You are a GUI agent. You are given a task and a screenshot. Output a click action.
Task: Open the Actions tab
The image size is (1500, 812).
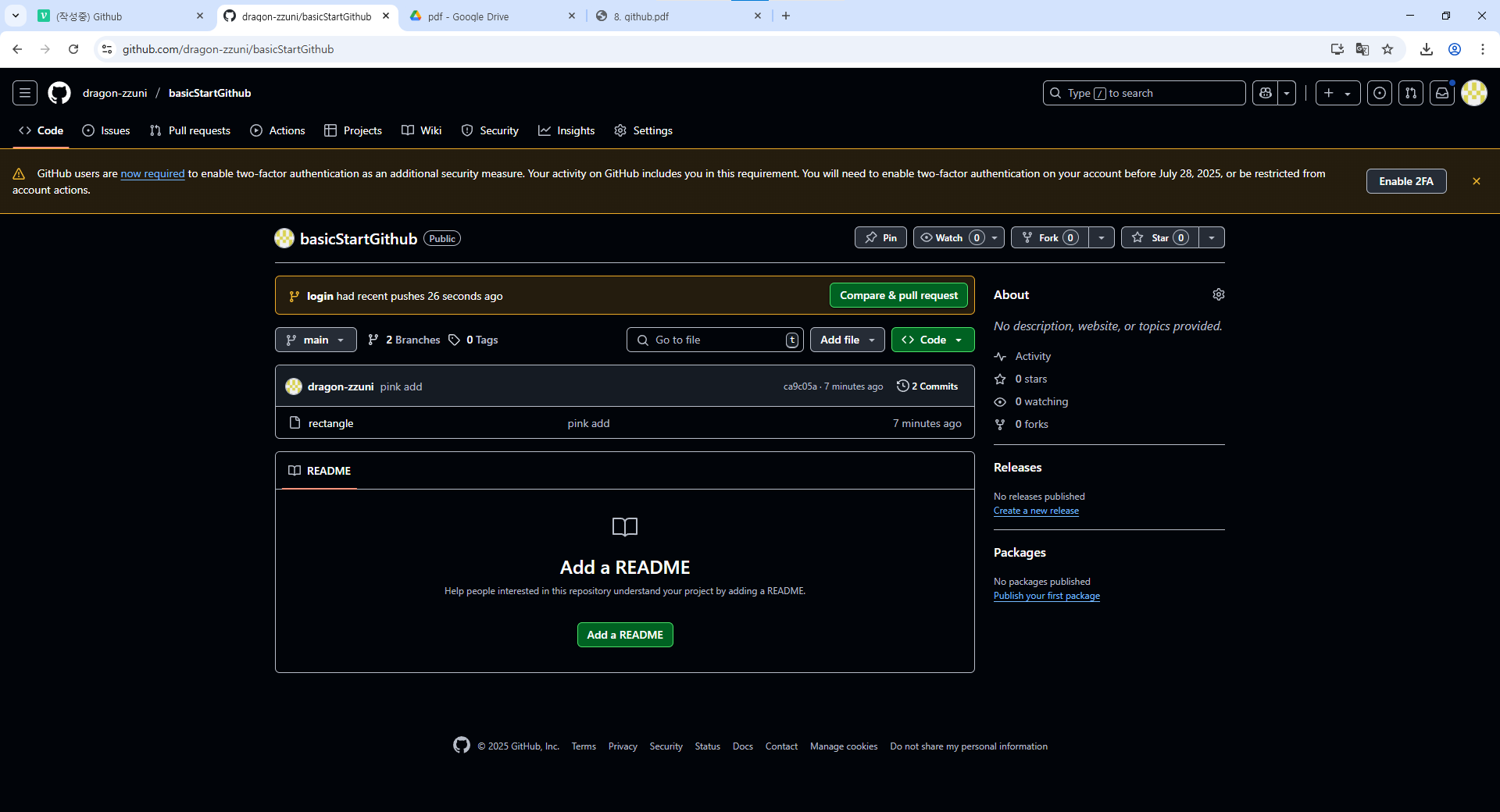coord(277,130)
